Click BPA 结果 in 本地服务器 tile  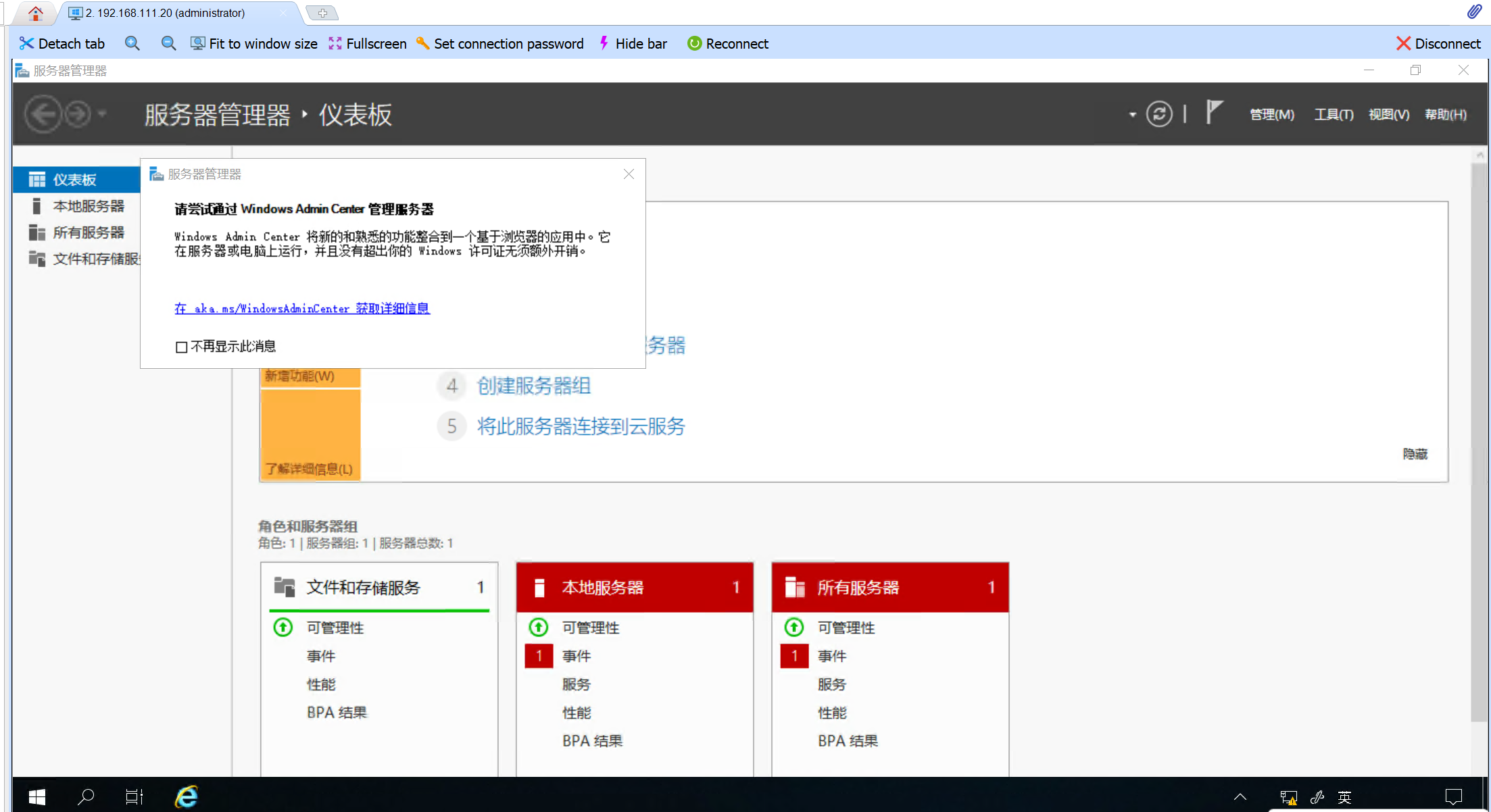click(592, 741)
